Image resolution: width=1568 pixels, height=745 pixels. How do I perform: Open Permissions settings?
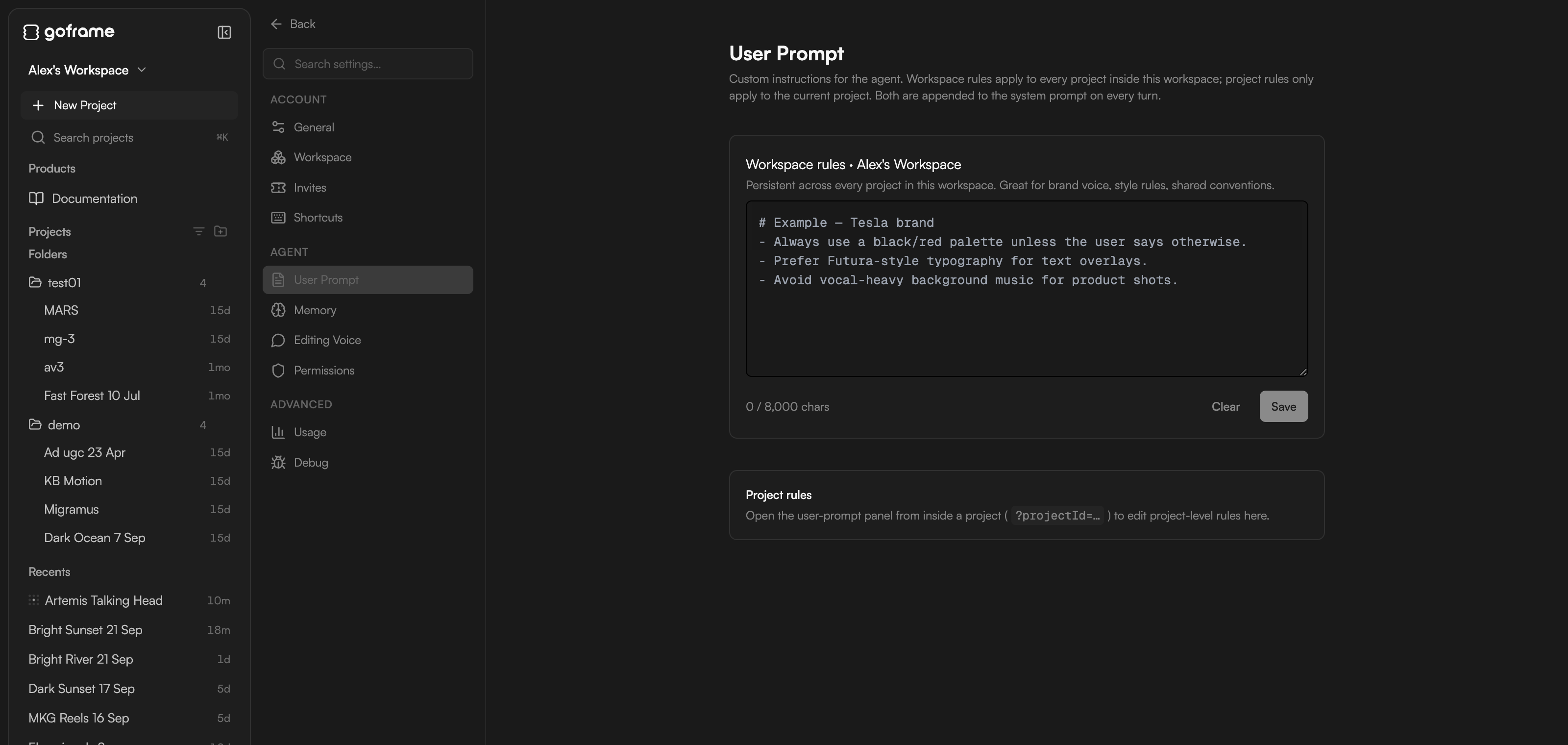point(367,371)
